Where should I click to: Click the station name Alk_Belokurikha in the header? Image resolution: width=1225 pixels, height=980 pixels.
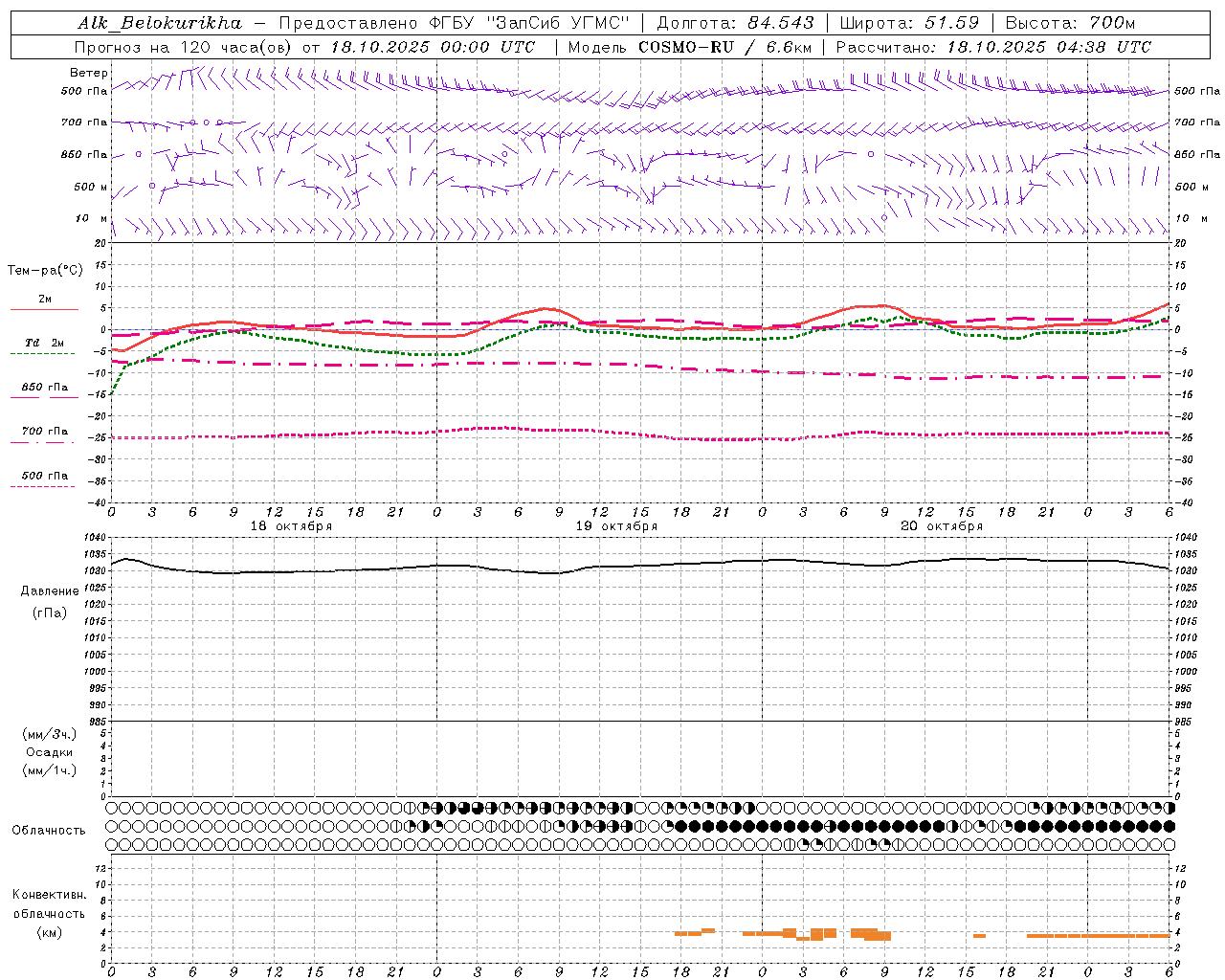pyautogui.click(x=160, y=23)
